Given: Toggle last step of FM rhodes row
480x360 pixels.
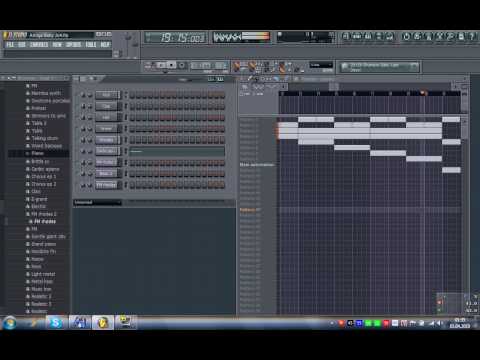Looking at the screenshot, I should [x=222, y=185].
